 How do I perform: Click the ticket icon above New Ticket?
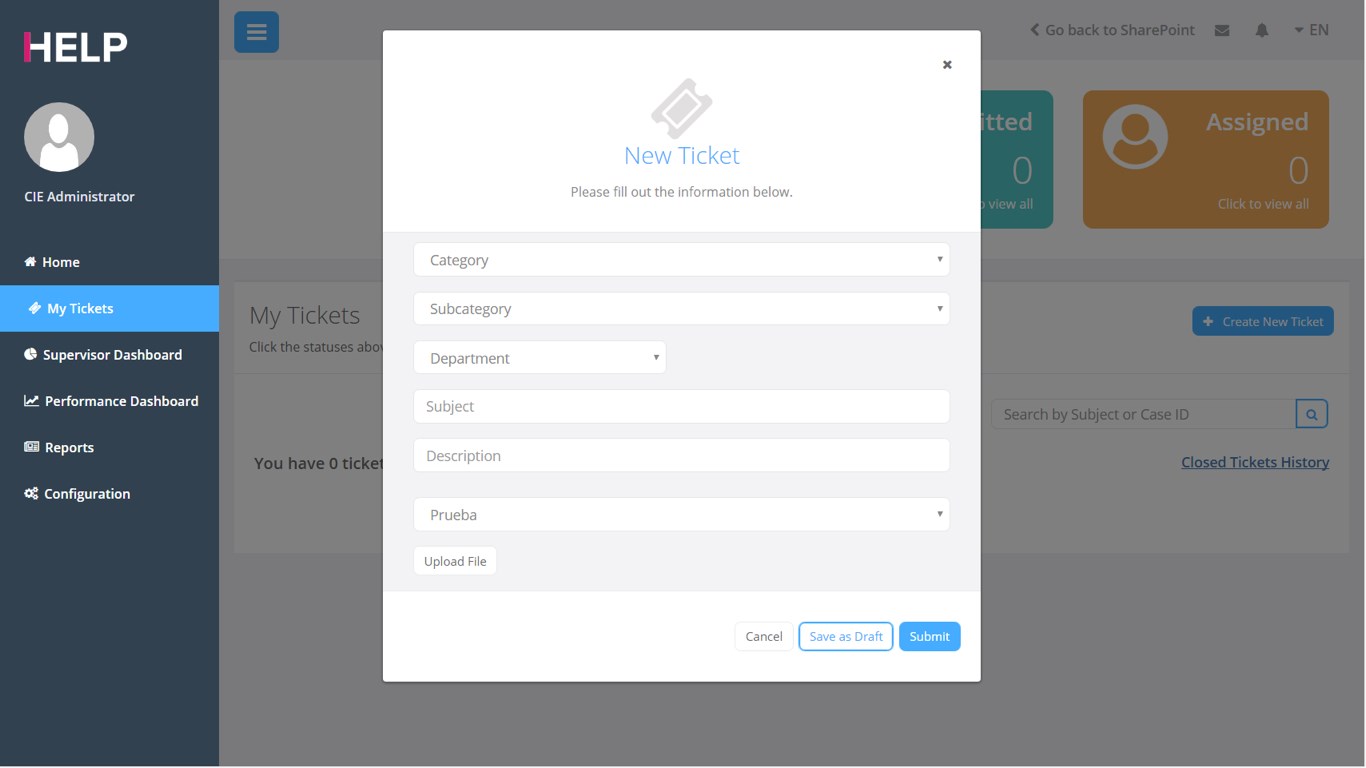pyautogui.click(x=681, y=108)
